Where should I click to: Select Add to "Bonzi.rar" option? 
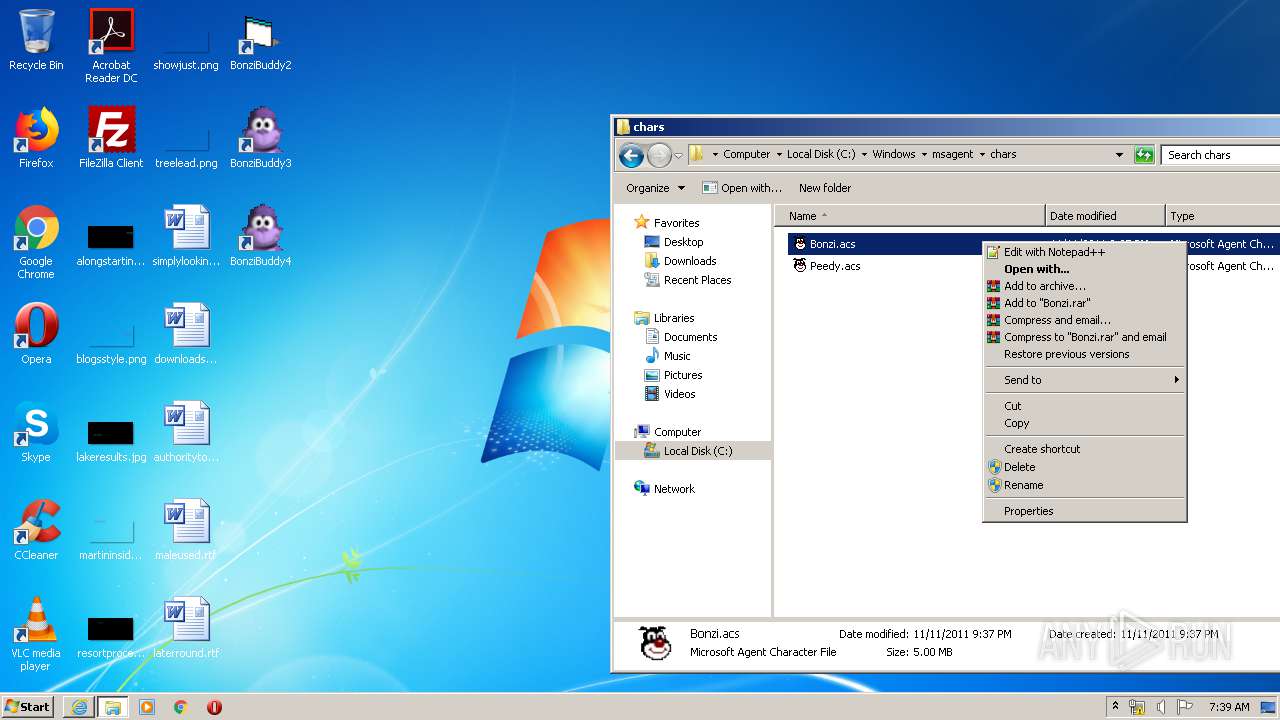[1085, 303]
